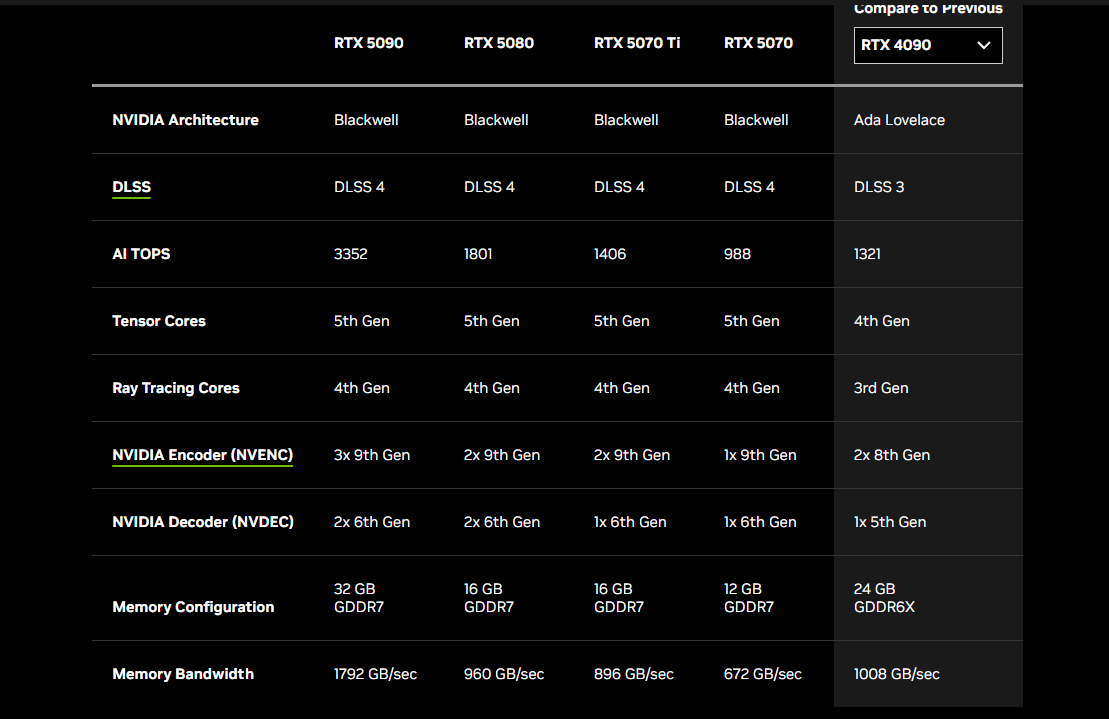Click the 3352 AI TOPS value

(x=351, y=254)
